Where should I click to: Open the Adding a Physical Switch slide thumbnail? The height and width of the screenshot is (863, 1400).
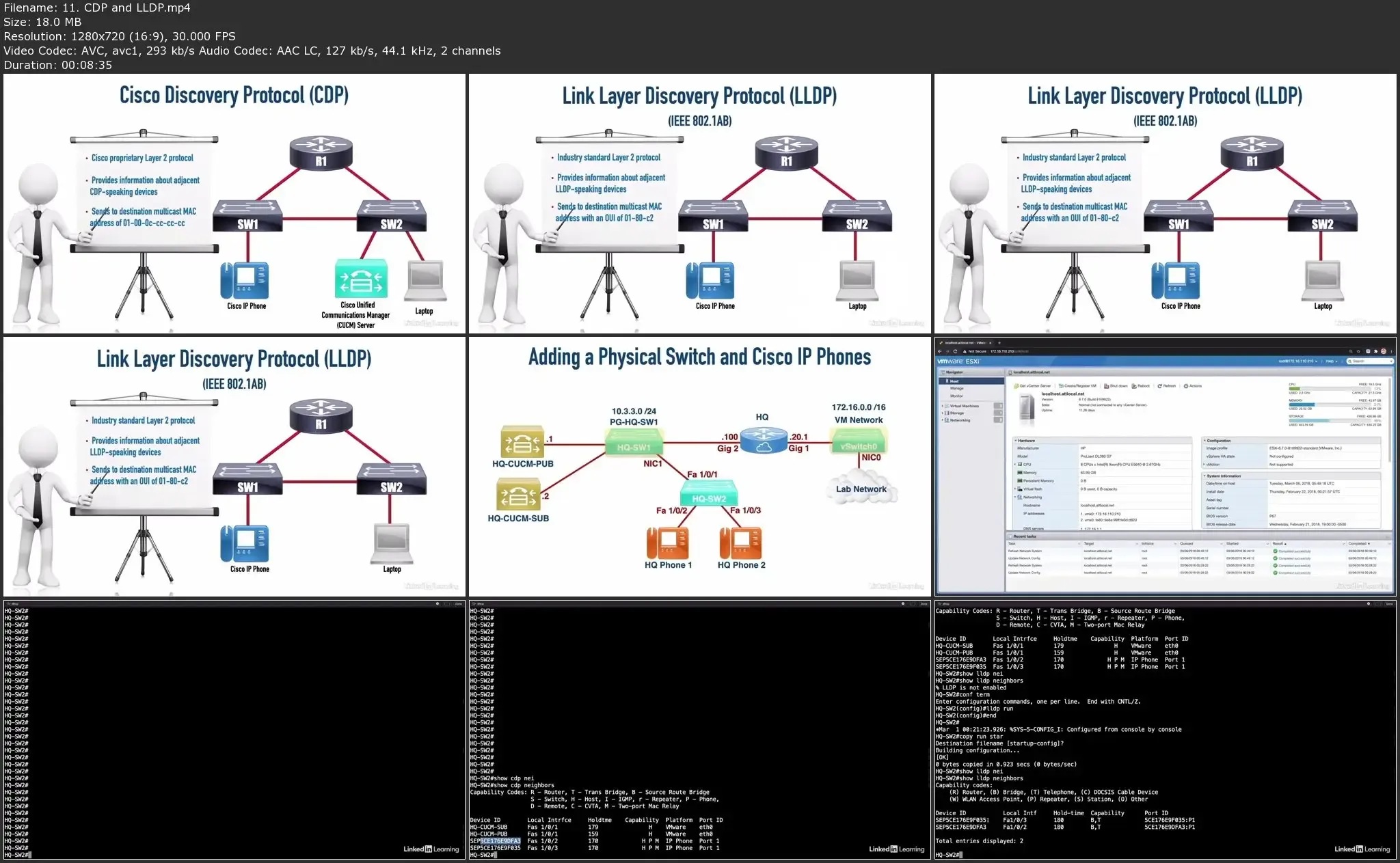(700, 467)
